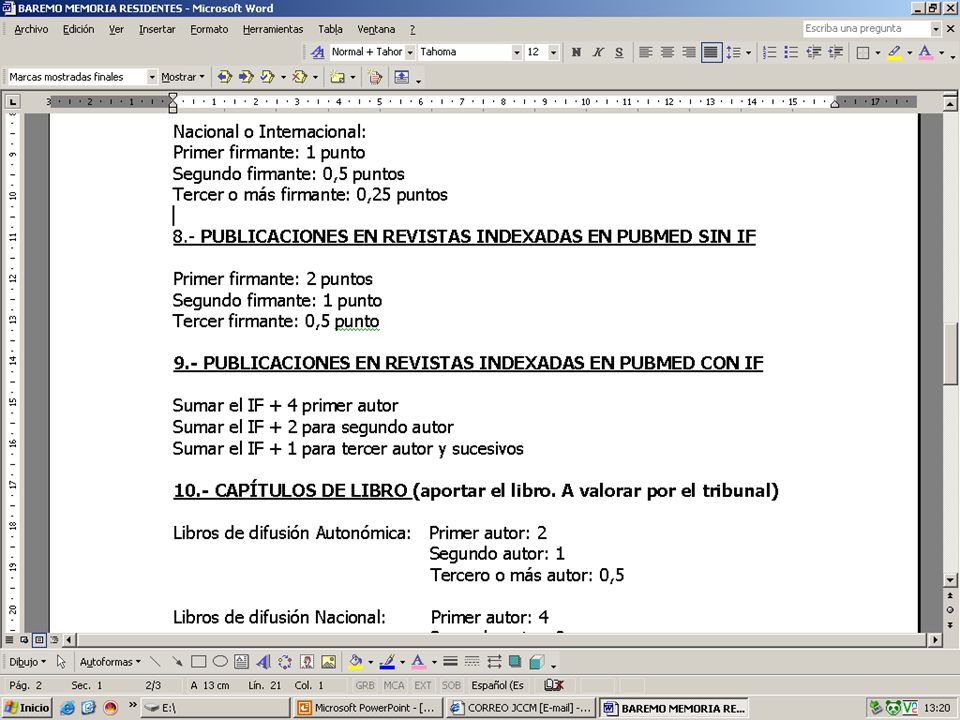This screenshot has height=720, width=960.
Task: Choose the Select Objects arrow tool
Action: tap(61, 662)
